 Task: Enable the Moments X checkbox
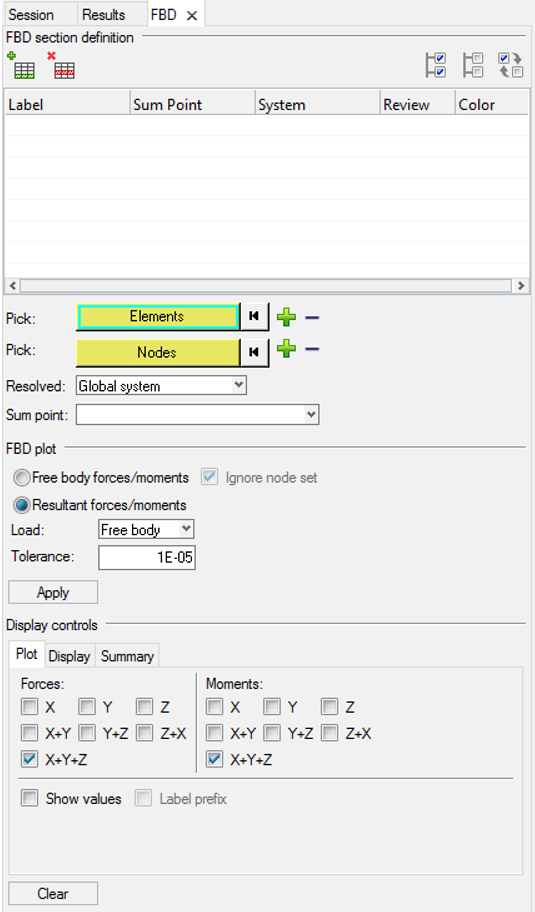point(215,707)
